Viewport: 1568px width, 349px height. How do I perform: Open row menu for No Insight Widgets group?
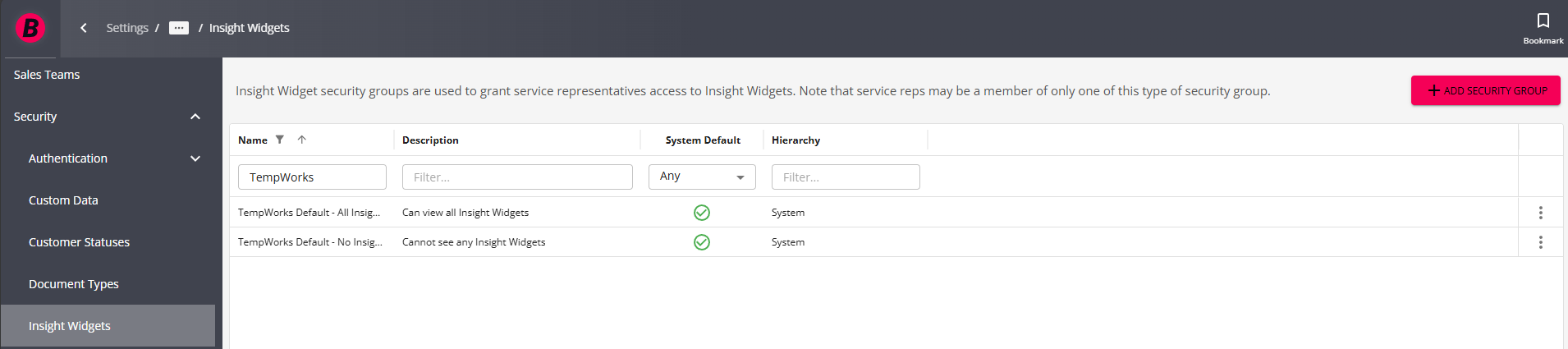point(1540,242)
